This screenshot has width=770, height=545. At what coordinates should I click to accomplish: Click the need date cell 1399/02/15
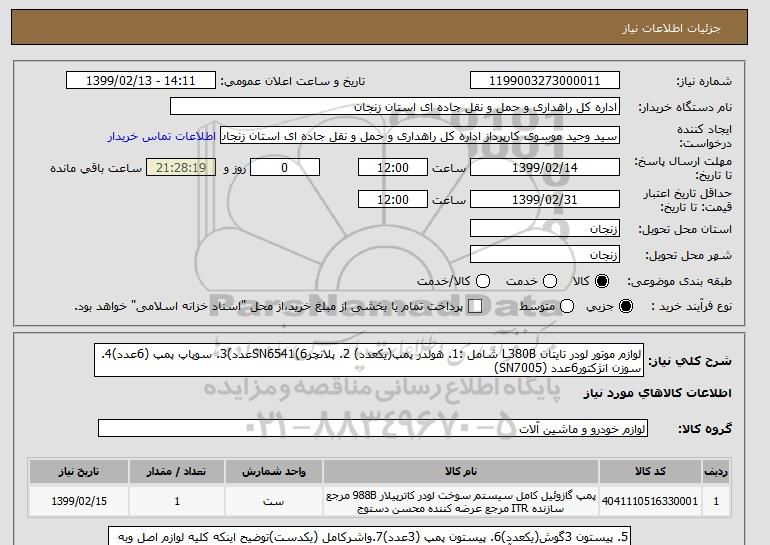pos(79,501)
